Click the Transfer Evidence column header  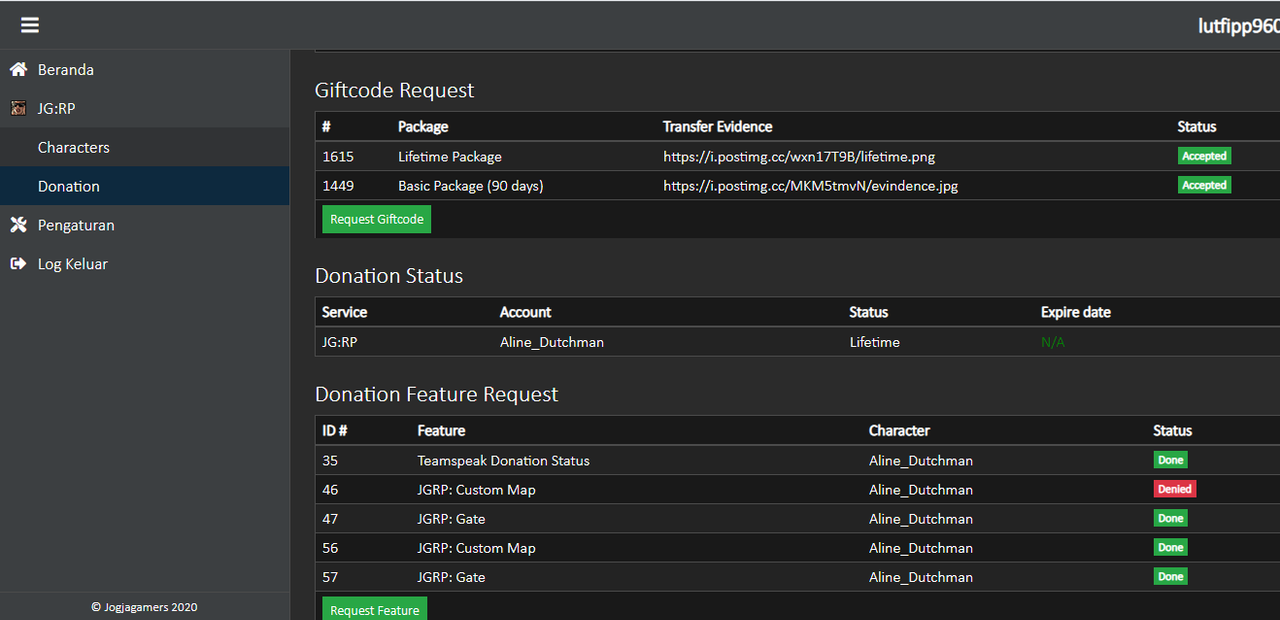(718, 127)
